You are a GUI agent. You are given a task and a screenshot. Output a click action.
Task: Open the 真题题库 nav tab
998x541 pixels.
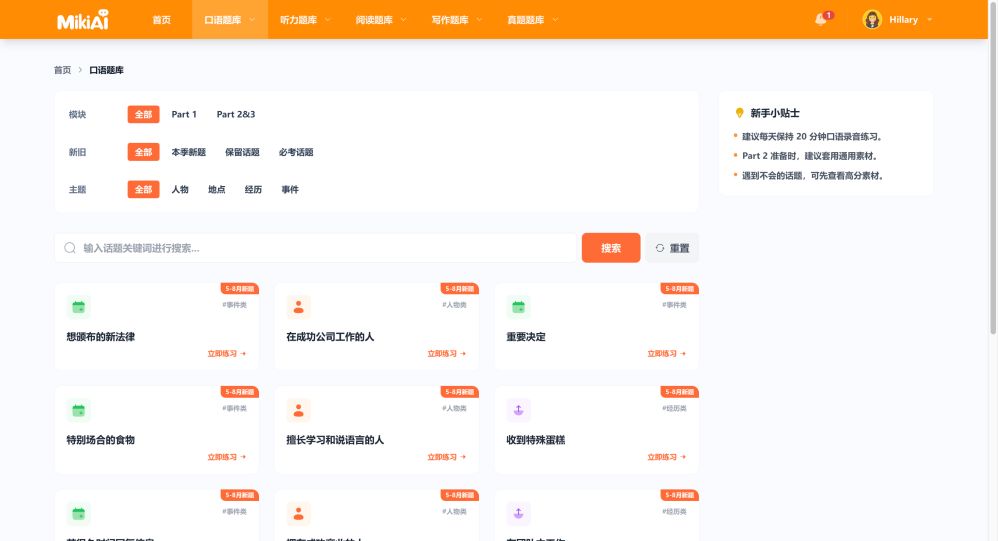(525, 20)
